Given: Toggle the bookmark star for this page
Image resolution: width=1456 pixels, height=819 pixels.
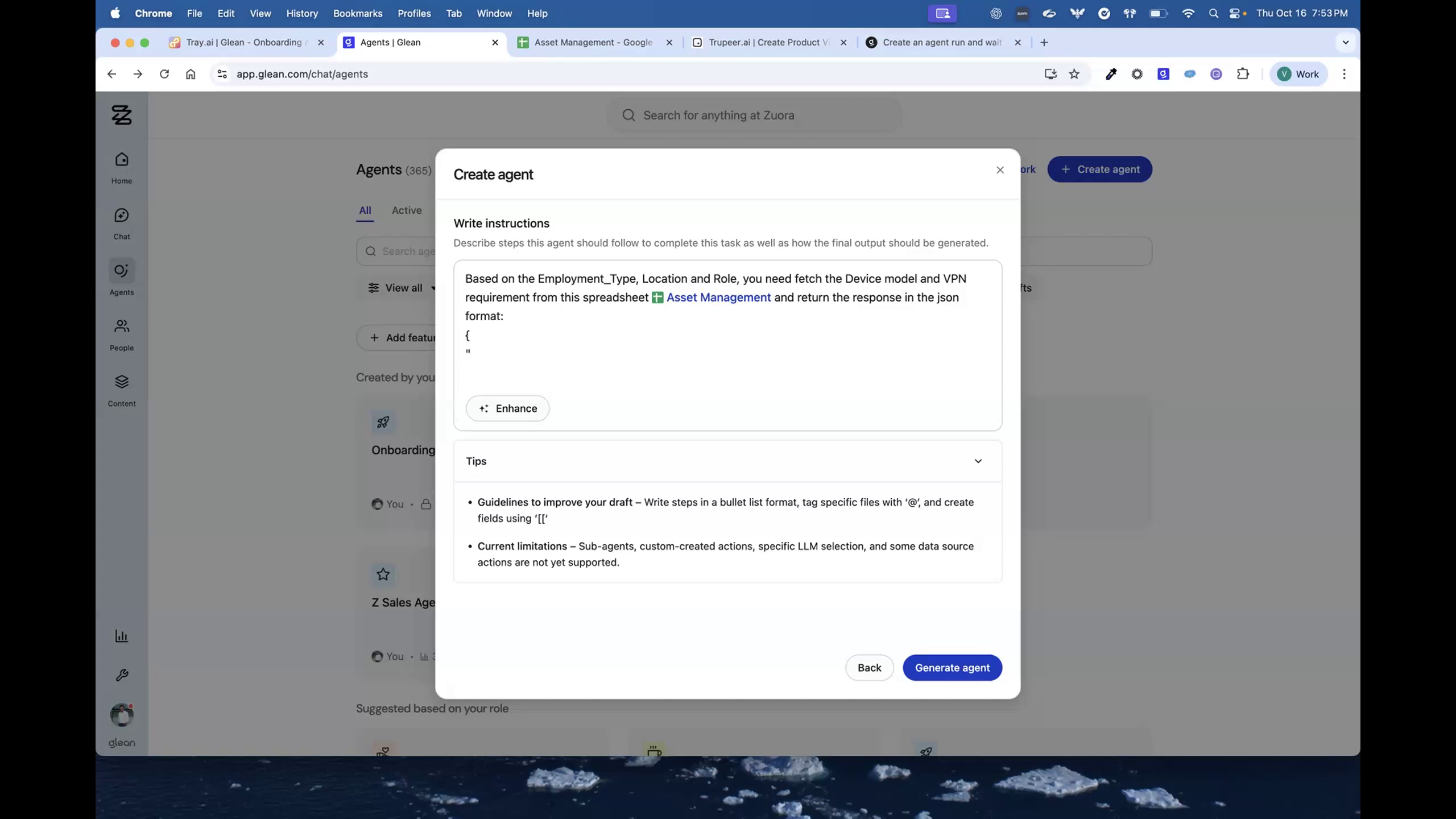Looking at the screenshot, I should 1074,74.
